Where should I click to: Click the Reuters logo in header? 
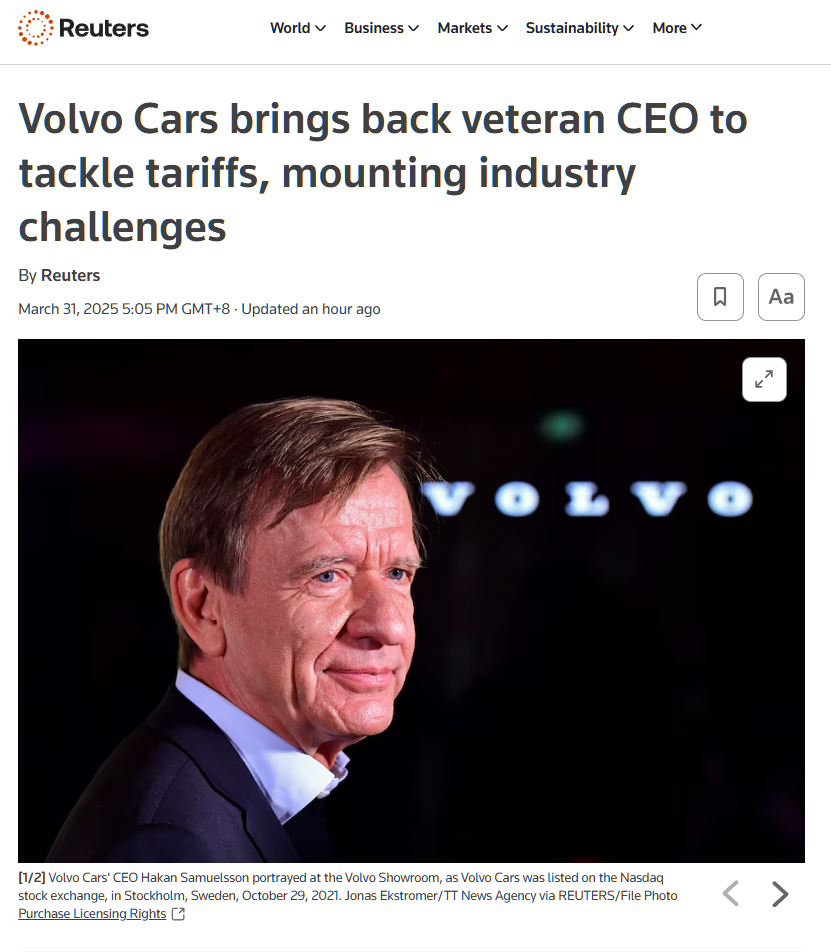coord(84,28)
